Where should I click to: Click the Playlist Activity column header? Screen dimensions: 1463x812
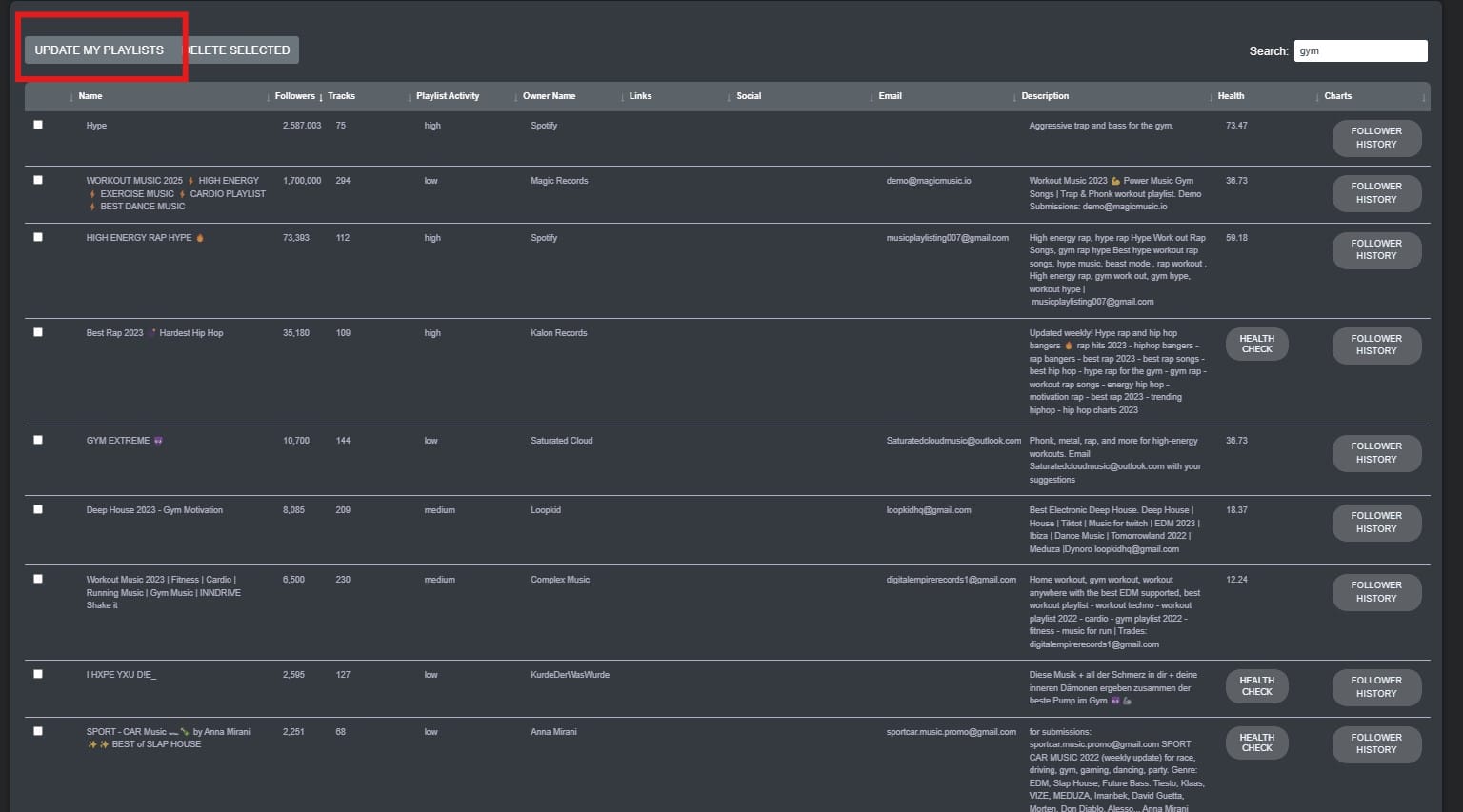click(x=448, y=95)
